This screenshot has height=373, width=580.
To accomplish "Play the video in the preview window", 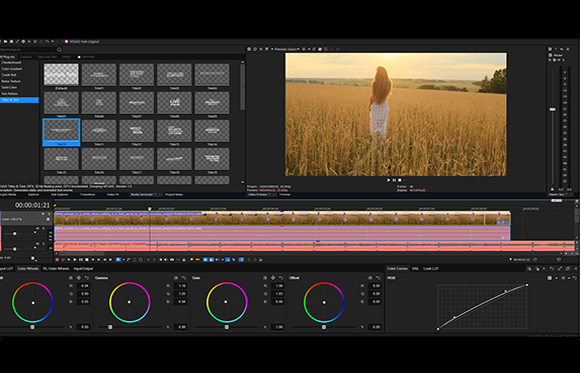I will [388, 180].
